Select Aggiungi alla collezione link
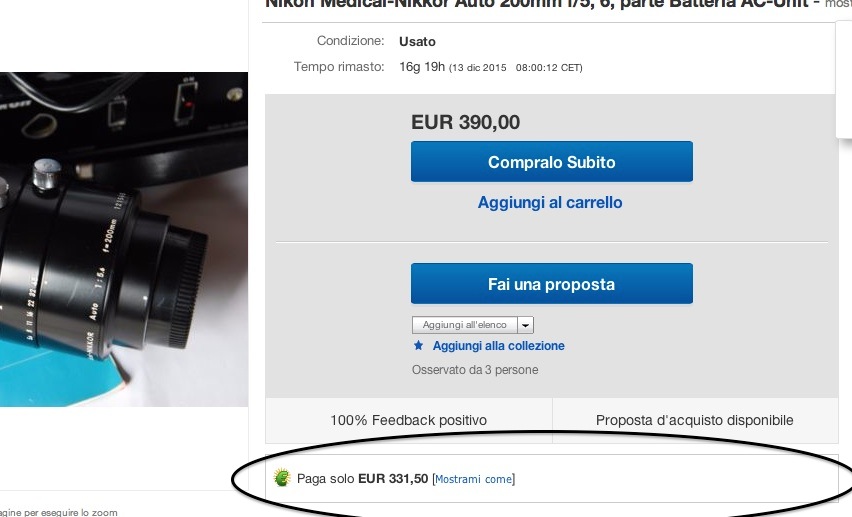Image resolution: width=852 pixels, height=517 pixels. [498, 346]
